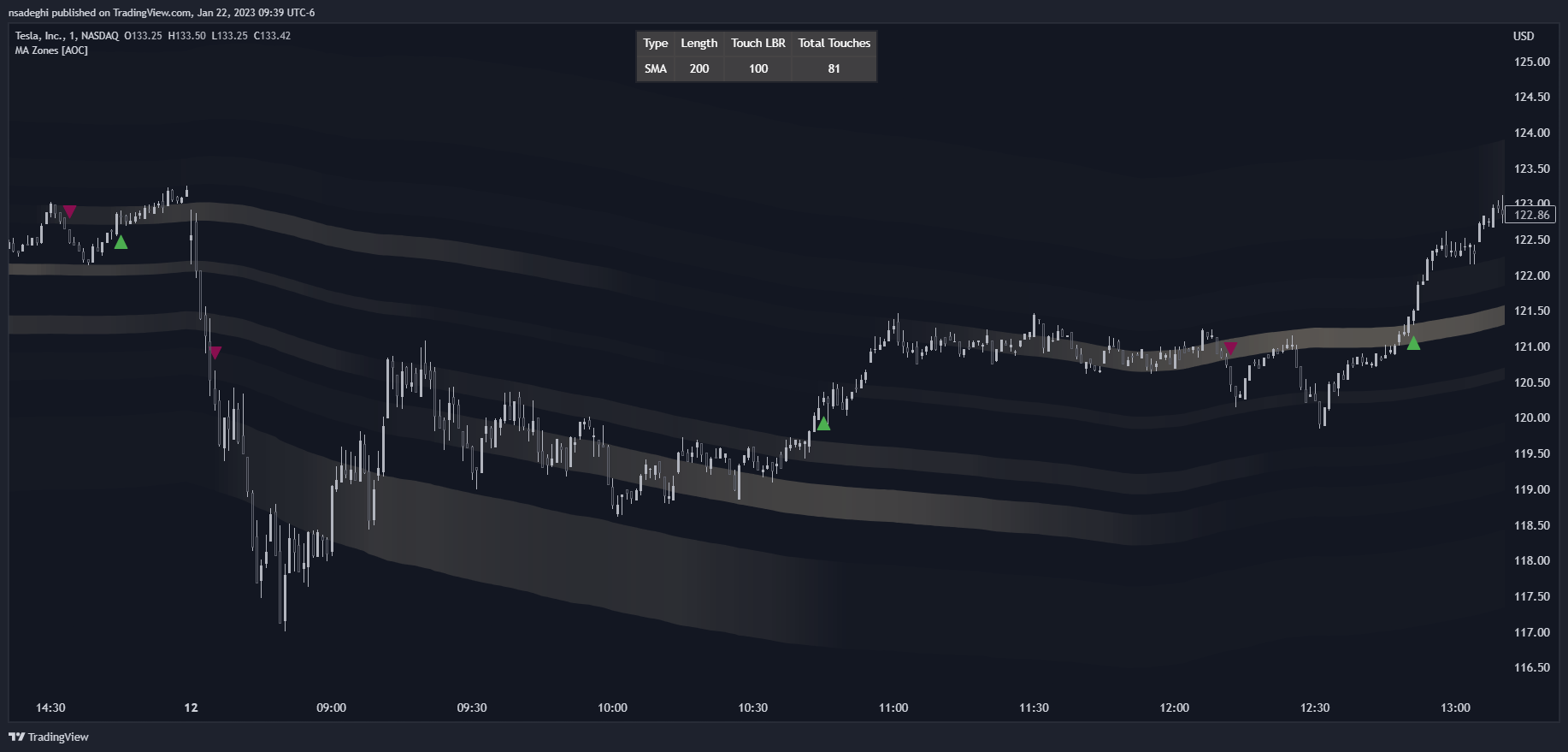Click the bold 12 date label on time axis
This screenshot has height=752, width=1568.
coord(191,708)
